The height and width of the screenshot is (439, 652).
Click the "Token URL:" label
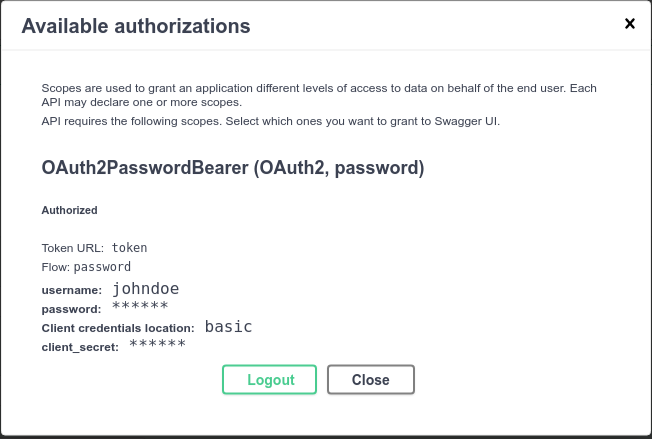point(73,247)
